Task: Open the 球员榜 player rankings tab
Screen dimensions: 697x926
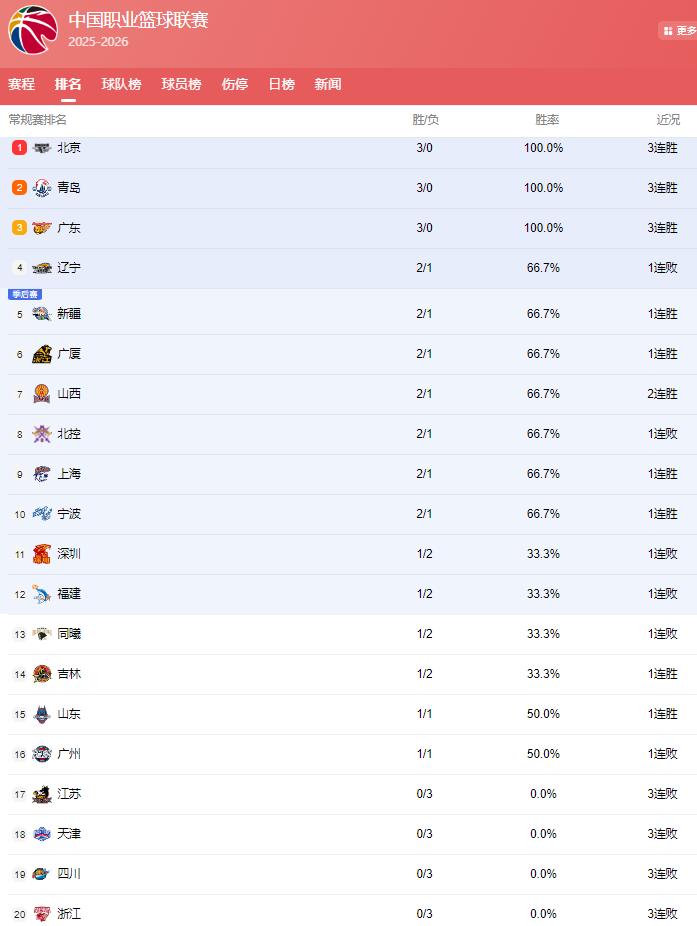Action: tap(181, 85)
